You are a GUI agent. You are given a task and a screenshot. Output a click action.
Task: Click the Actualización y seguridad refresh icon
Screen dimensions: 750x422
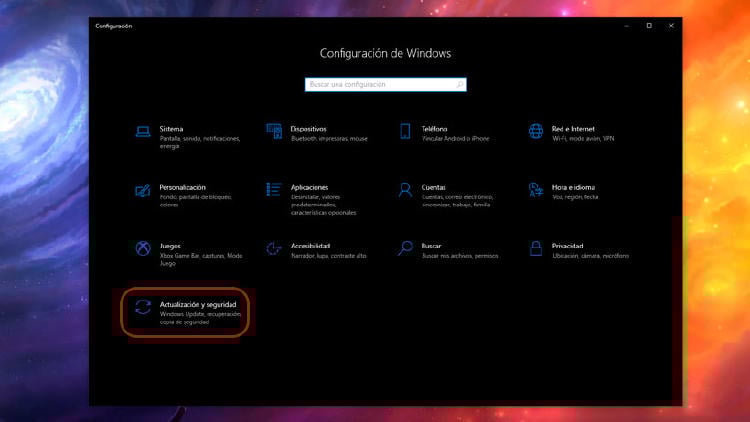tap(142, 307)
